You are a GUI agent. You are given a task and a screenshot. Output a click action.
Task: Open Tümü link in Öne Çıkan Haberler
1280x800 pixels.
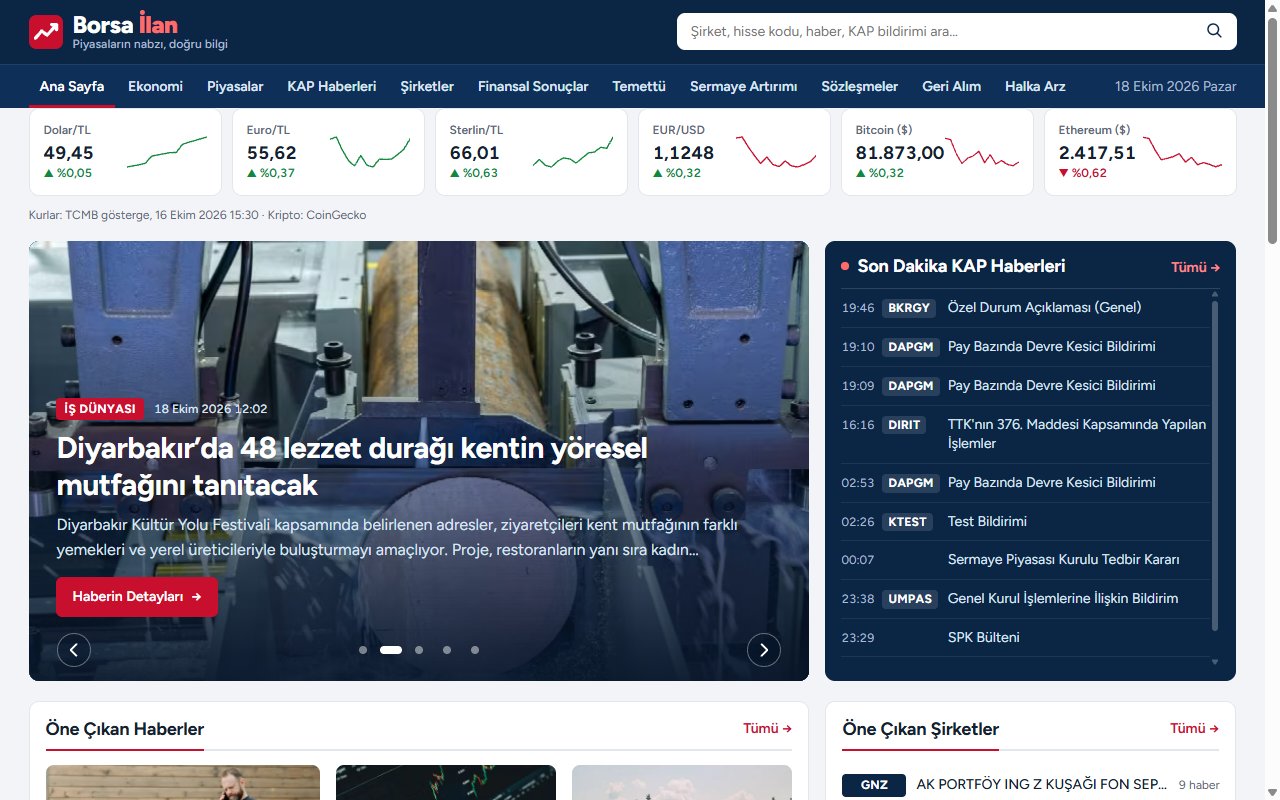(x=767, y=728)
